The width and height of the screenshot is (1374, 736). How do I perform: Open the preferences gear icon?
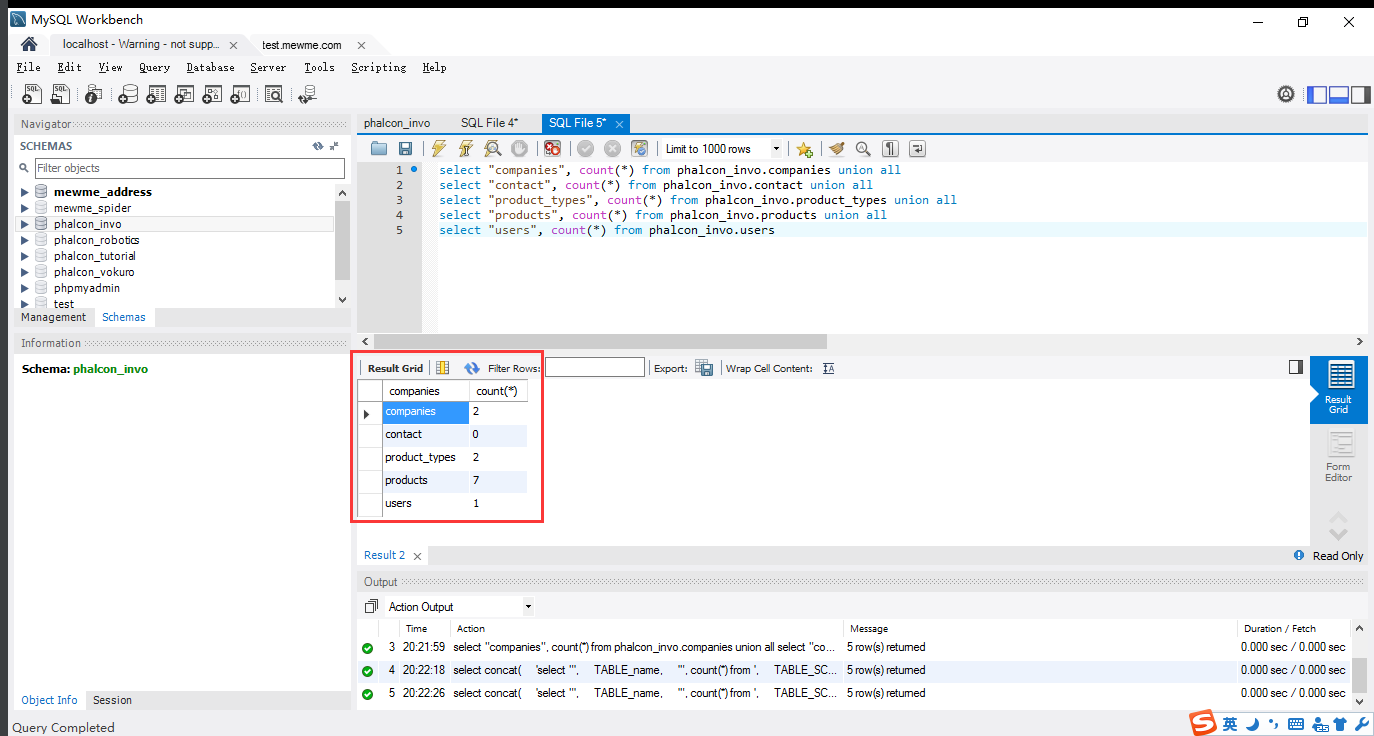[1286, 94]
